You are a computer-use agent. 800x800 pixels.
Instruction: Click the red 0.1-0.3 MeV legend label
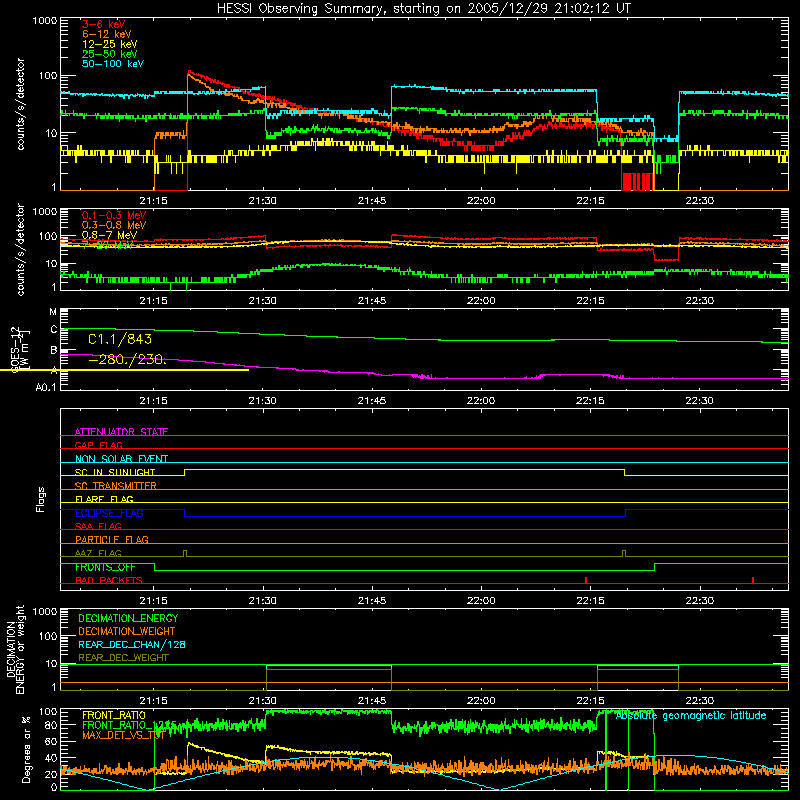coord(114,215)
